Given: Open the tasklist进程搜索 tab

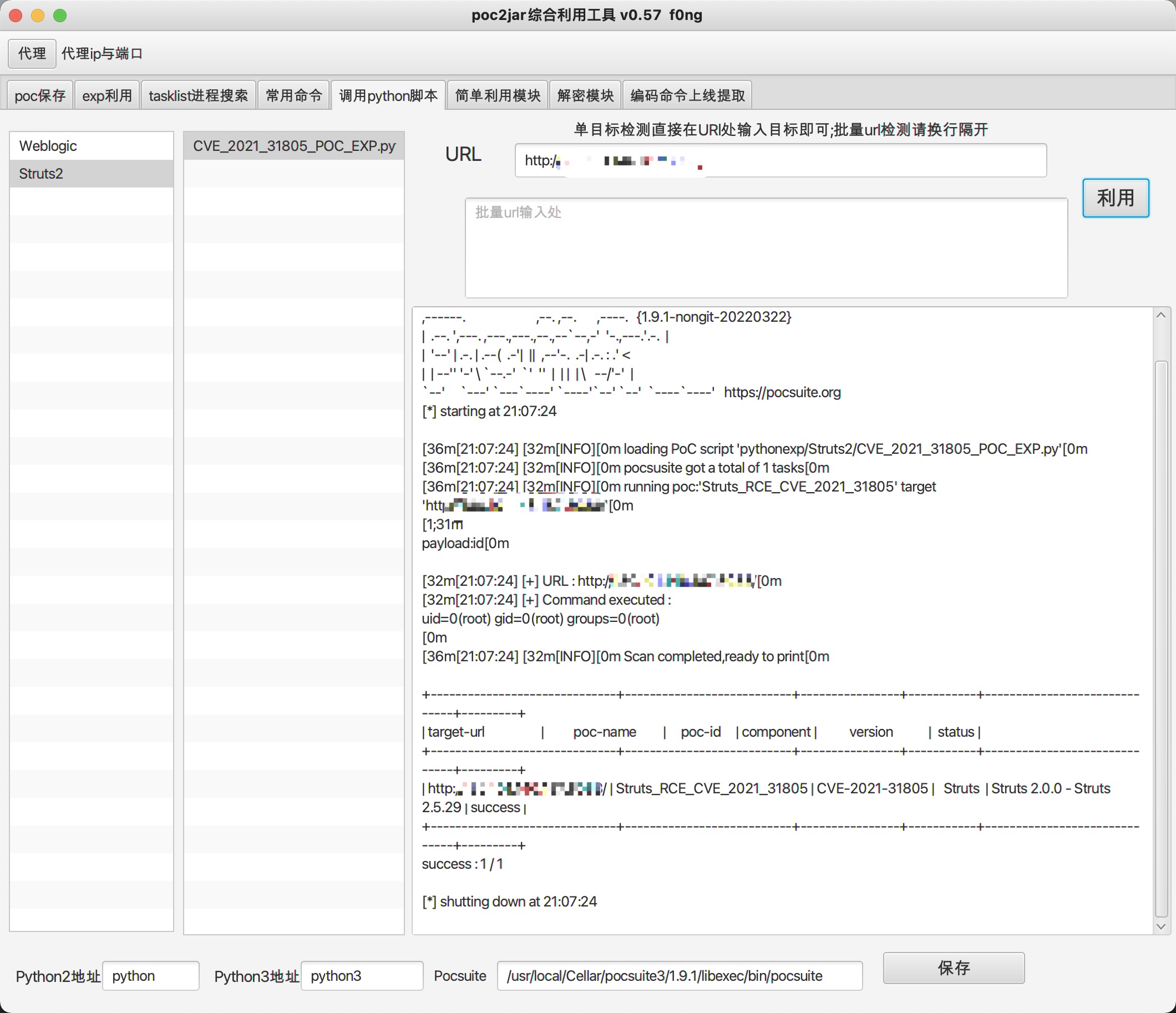Looking at the screenshot, I should [198, 95].
